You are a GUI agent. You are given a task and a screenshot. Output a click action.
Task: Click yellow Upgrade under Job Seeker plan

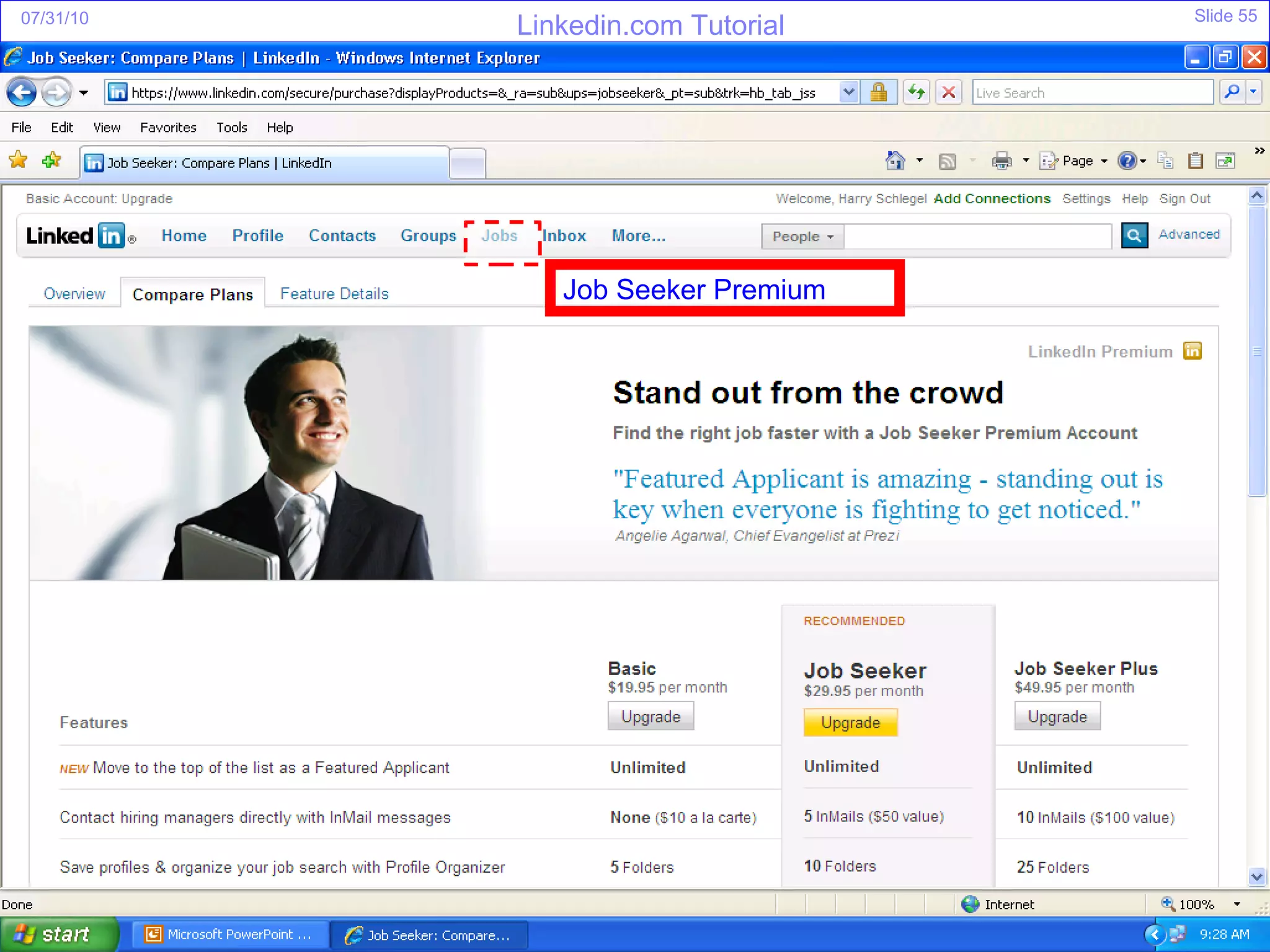click(x=850, y=722)
